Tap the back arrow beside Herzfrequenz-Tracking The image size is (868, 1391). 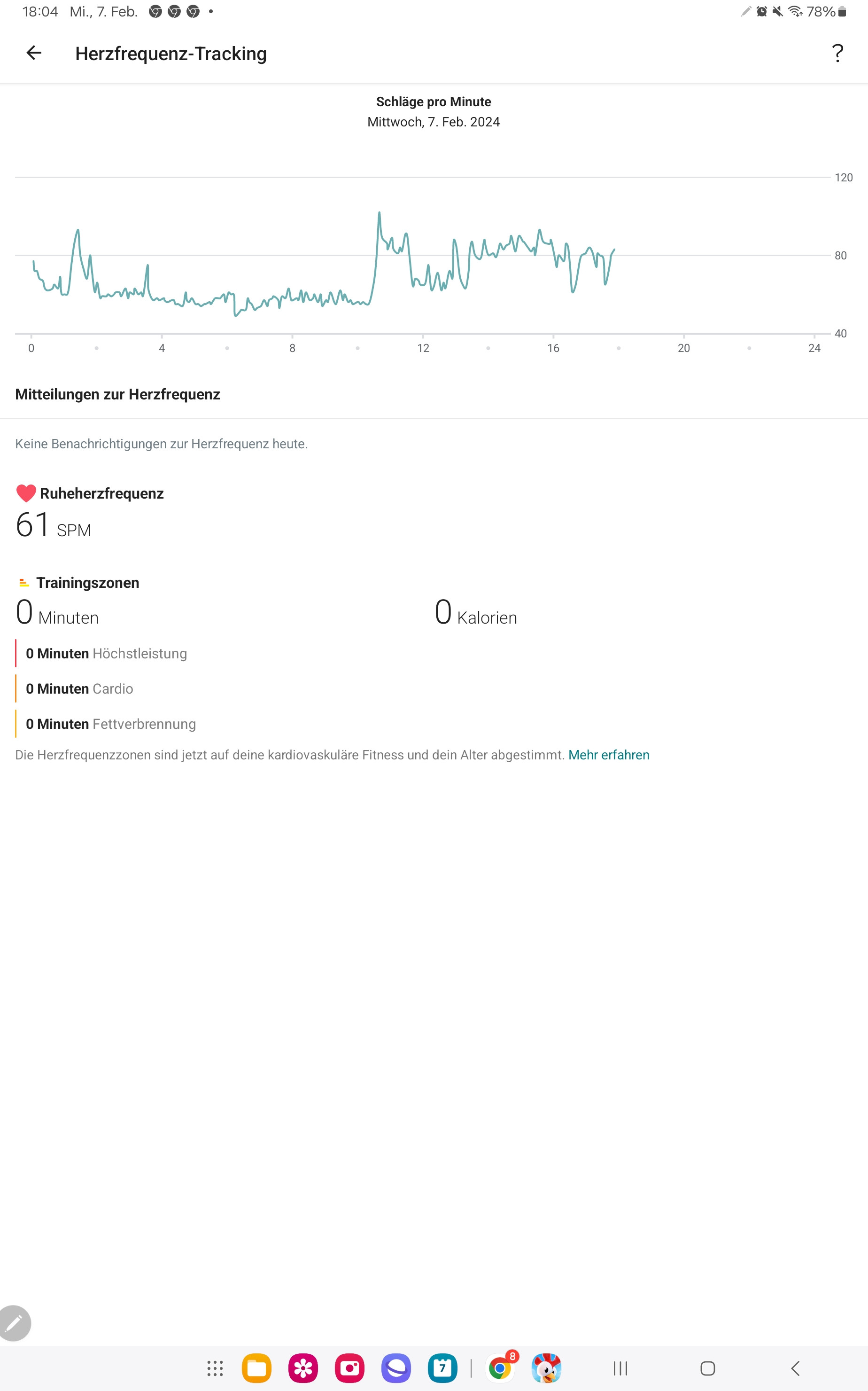34,53
